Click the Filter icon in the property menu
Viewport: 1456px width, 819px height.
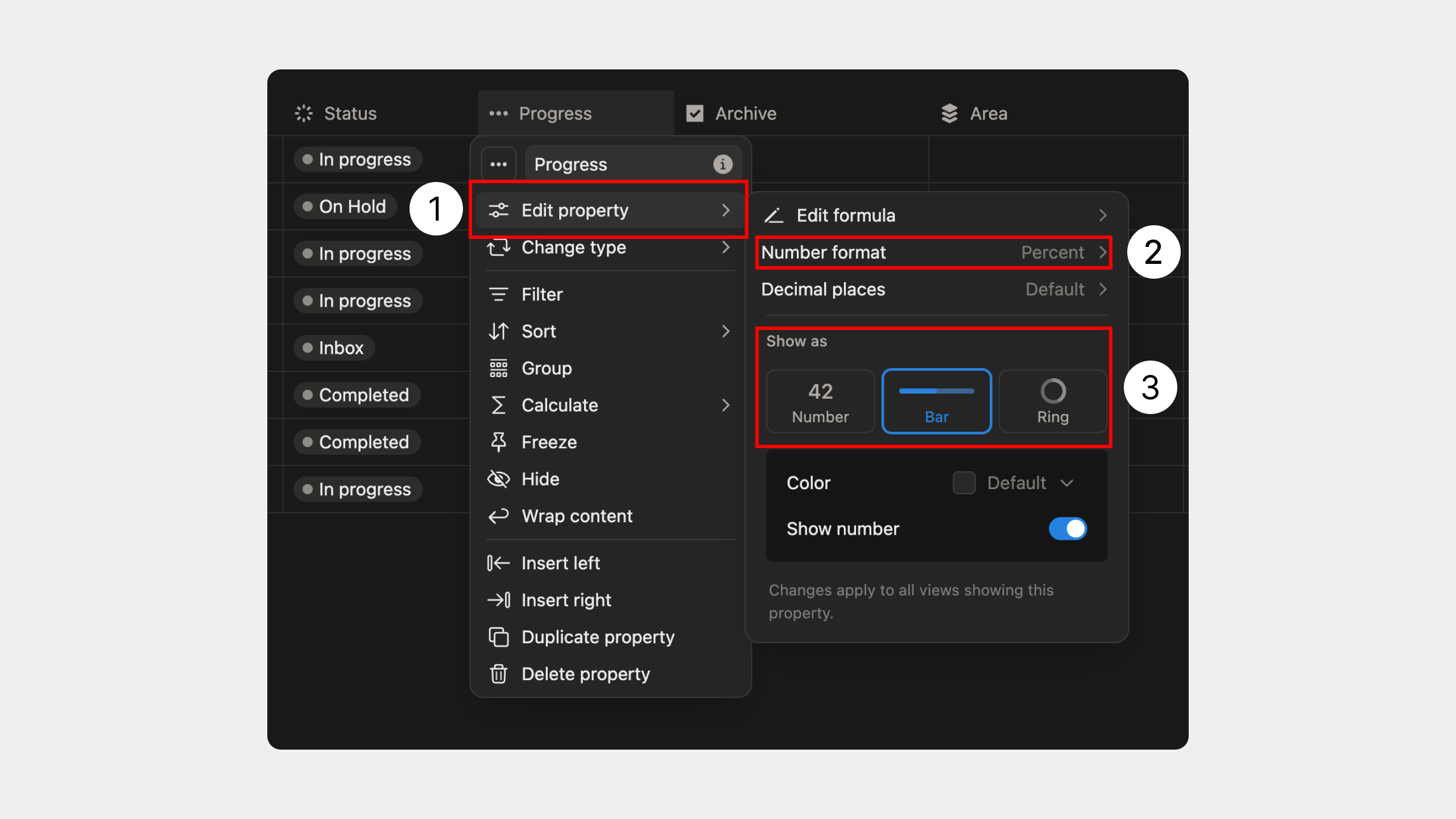coord(498,294)
